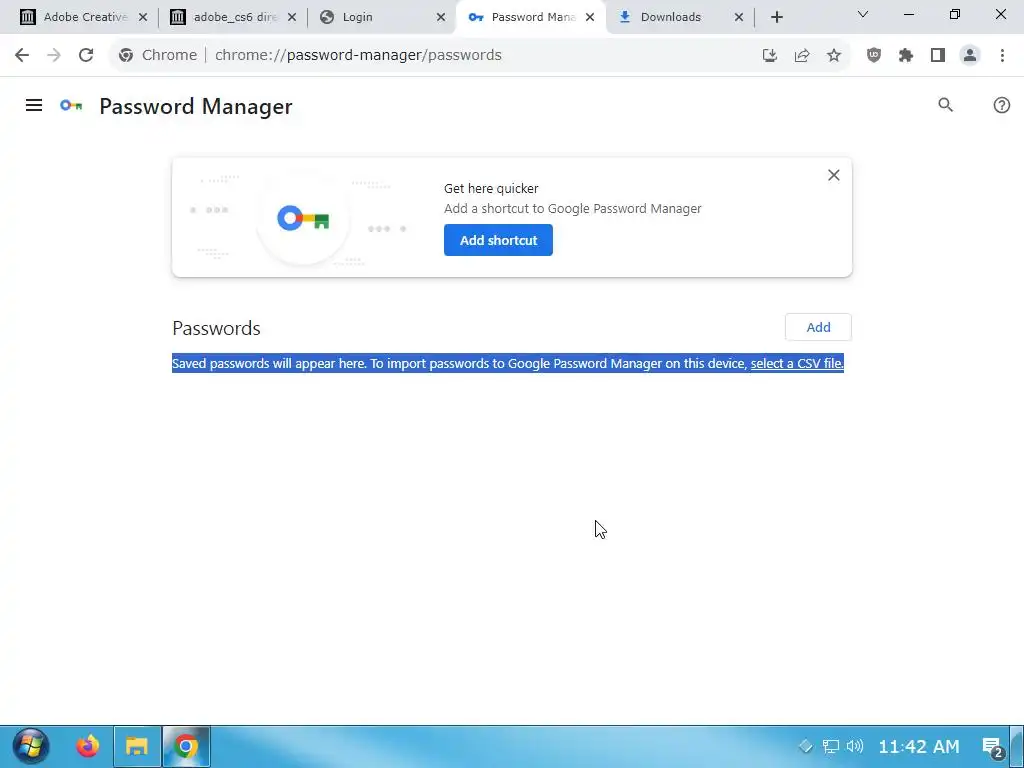Click the diamond tray icon
This screenshot has width=1024, height=768.
coord(805,746)
